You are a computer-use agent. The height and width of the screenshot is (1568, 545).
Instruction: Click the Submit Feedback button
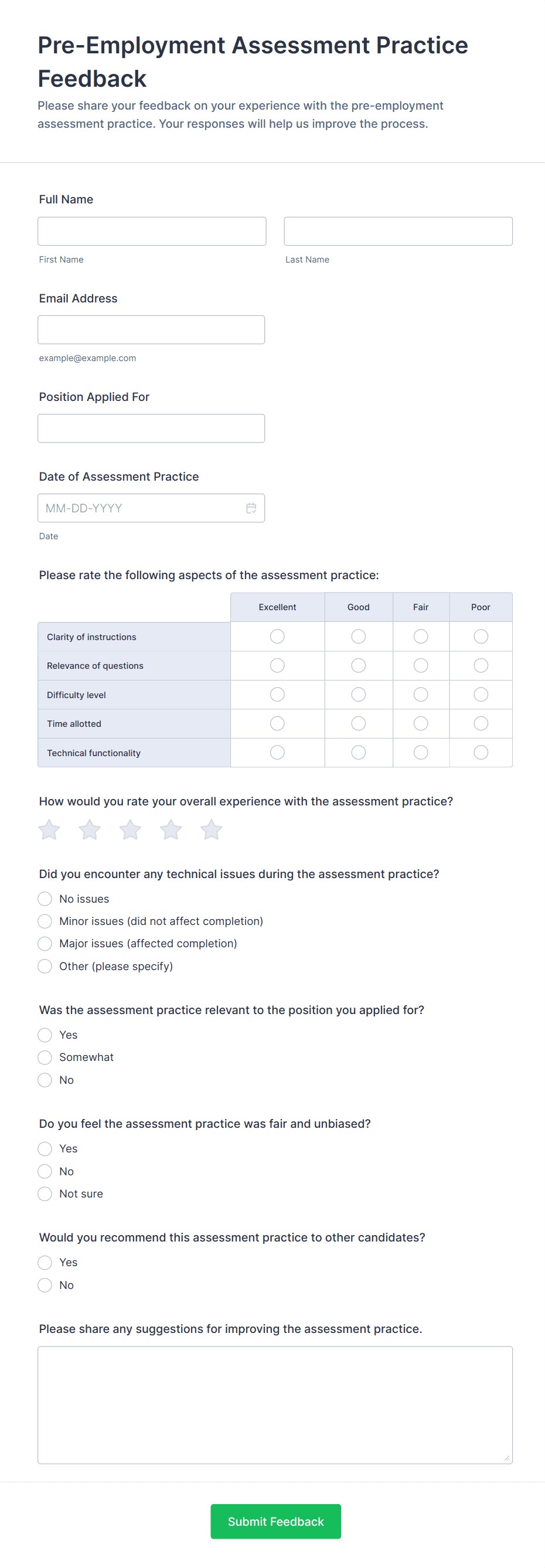point(275,1521)
